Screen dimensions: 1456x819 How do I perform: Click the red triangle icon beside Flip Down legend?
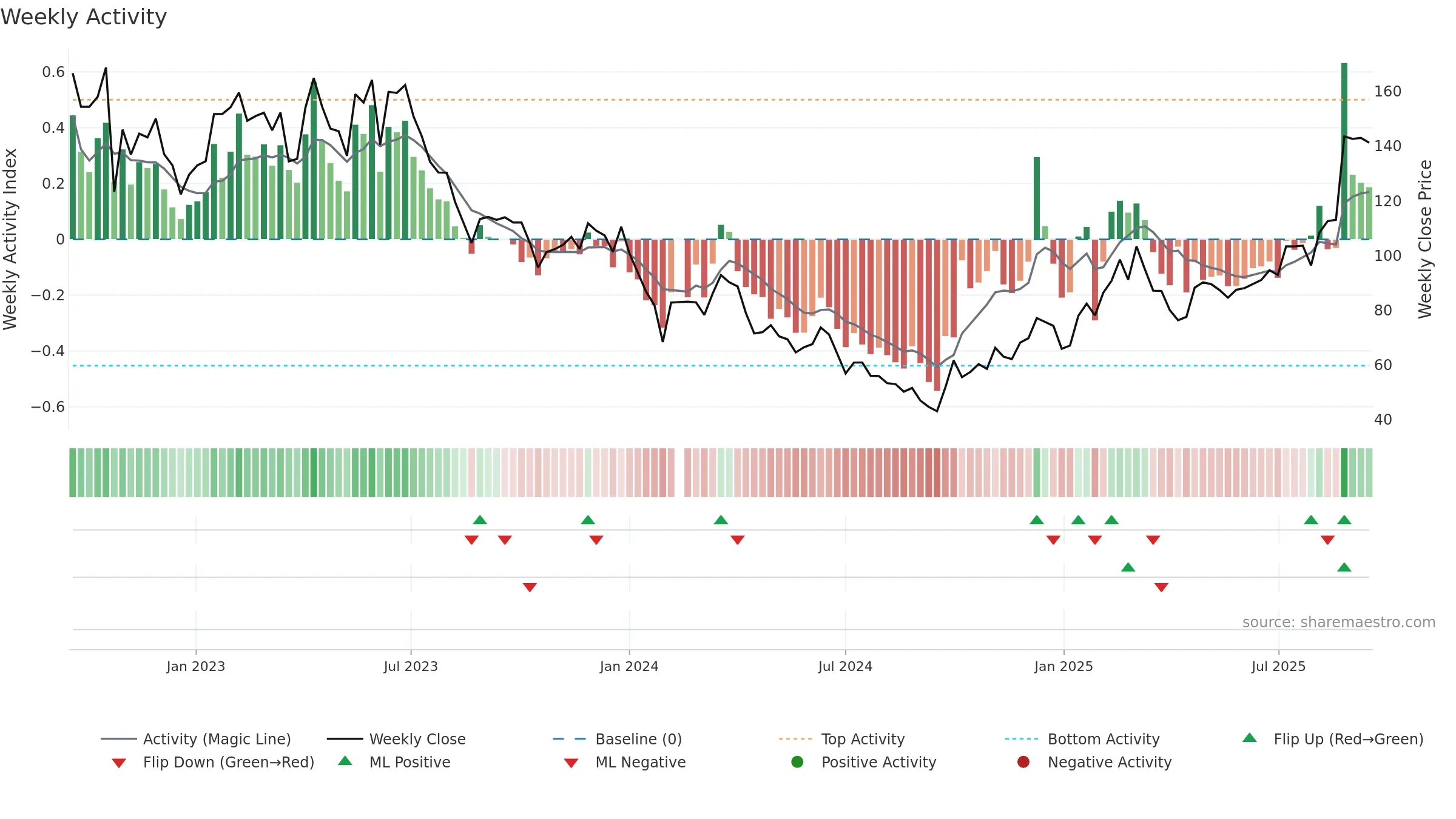click(119, 763)
